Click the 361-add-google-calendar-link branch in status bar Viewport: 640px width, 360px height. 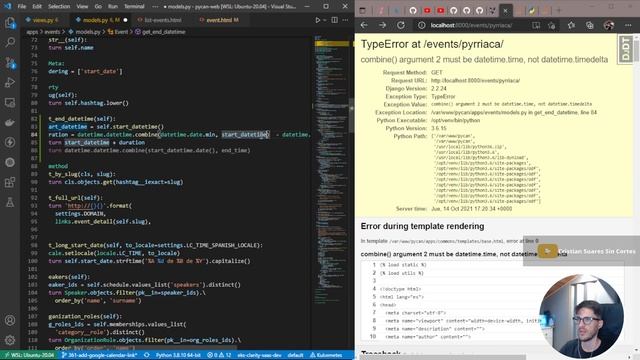[x=99, y=356]
